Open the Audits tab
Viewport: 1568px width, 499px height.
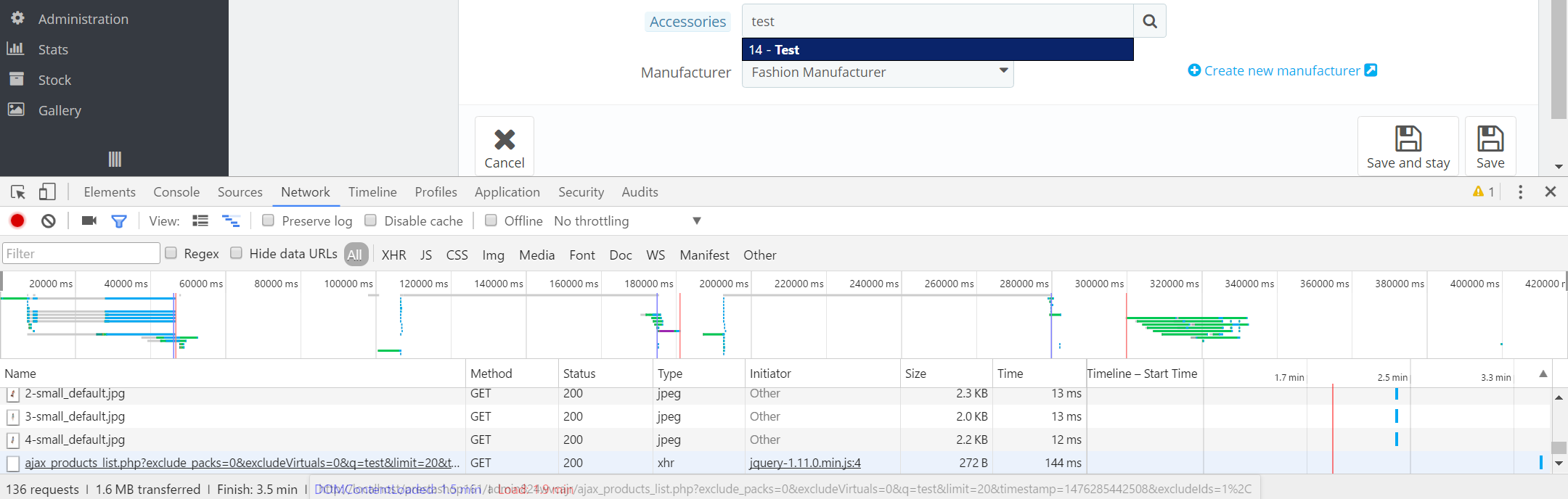click(x=640, y=192)
